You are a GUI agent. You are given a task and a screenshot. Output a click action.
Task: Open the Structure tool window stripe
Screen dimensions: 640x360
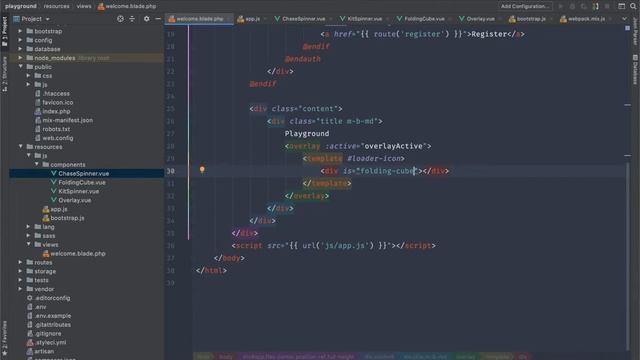coord(4,73)
